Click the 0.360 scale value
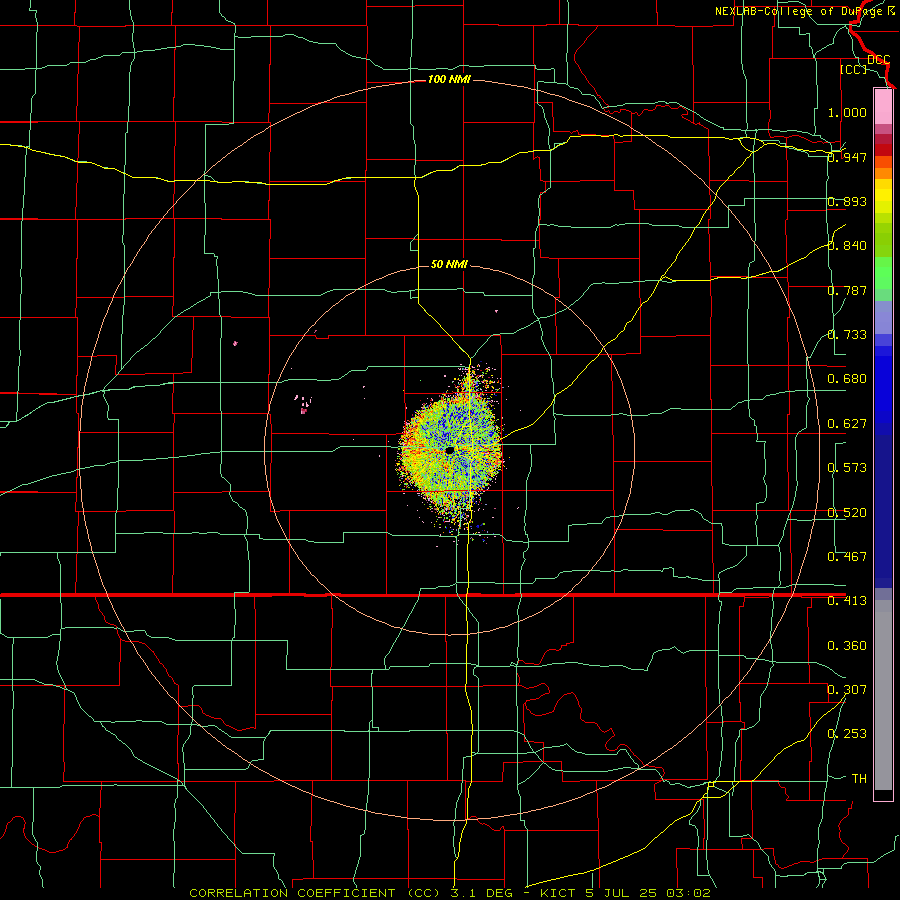 pos(847,646)
